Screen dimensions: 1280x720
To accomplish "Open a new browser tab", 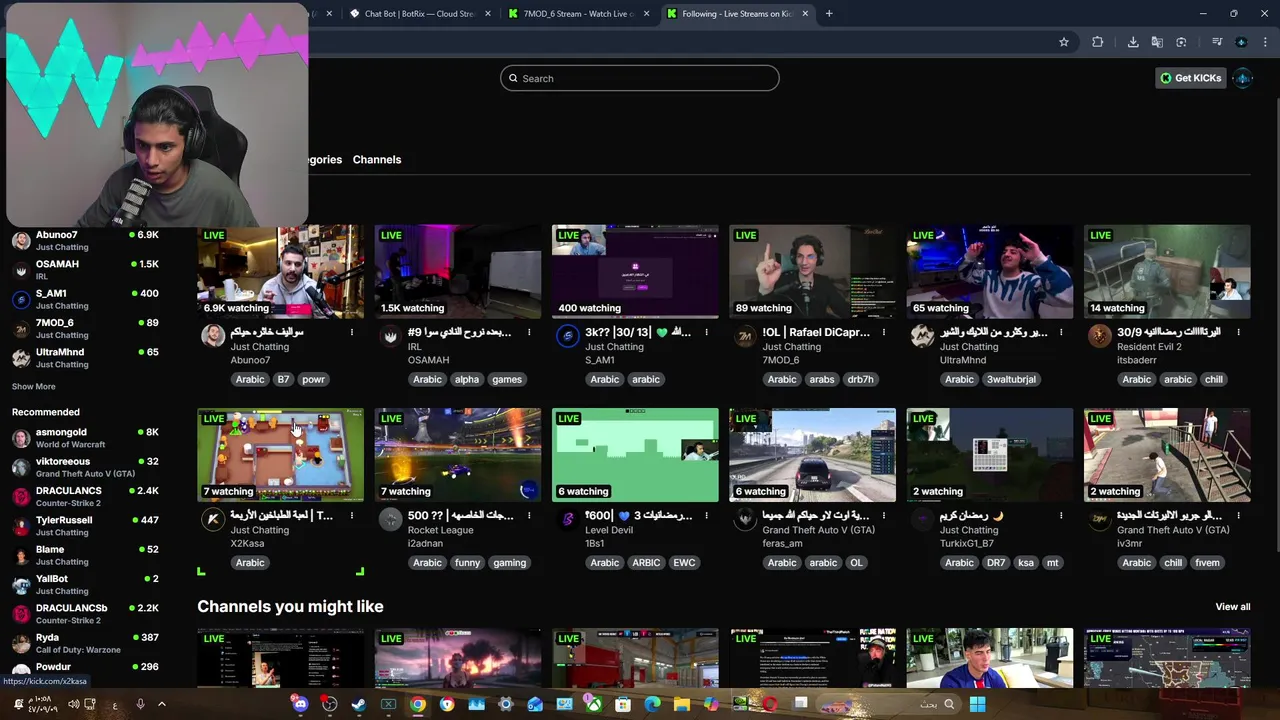I will [829, 14].
